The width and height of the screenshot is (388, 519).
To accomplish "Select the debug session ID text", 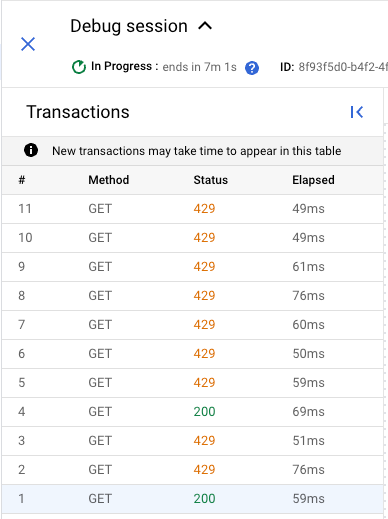I will pos(343,67).
